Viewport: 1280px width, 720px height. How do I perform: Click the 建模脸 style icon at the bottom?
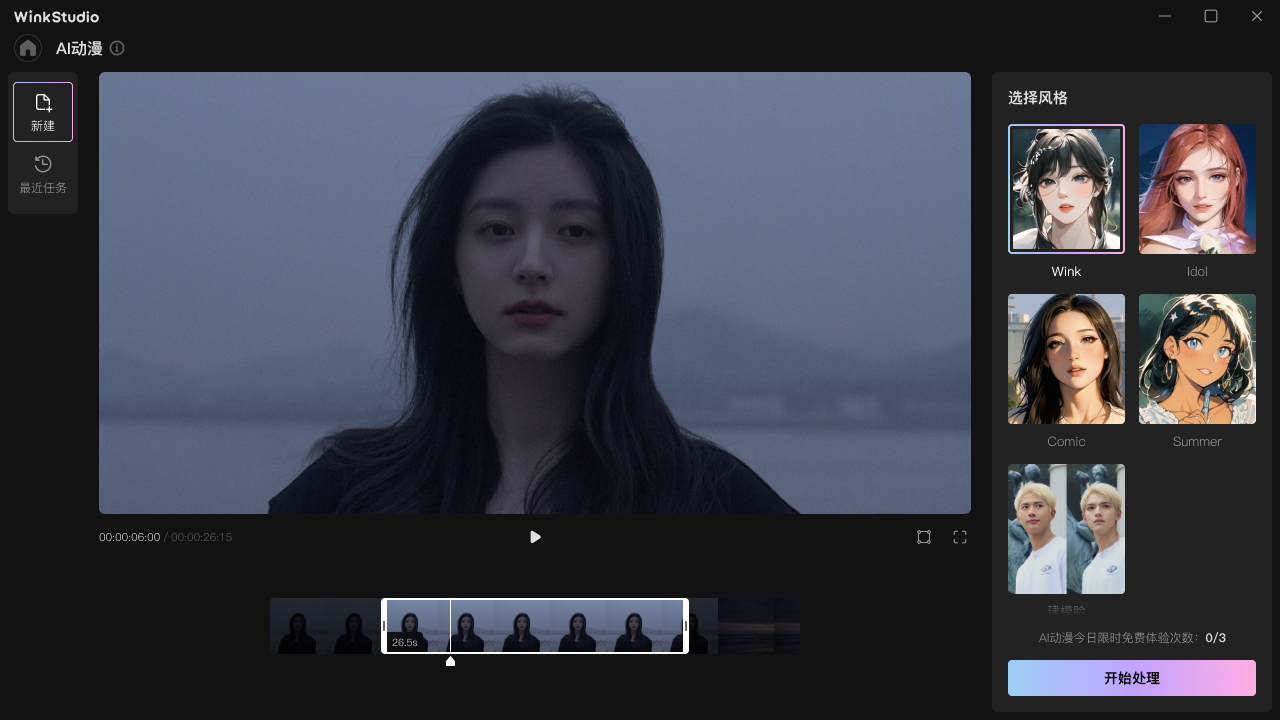1066,529
